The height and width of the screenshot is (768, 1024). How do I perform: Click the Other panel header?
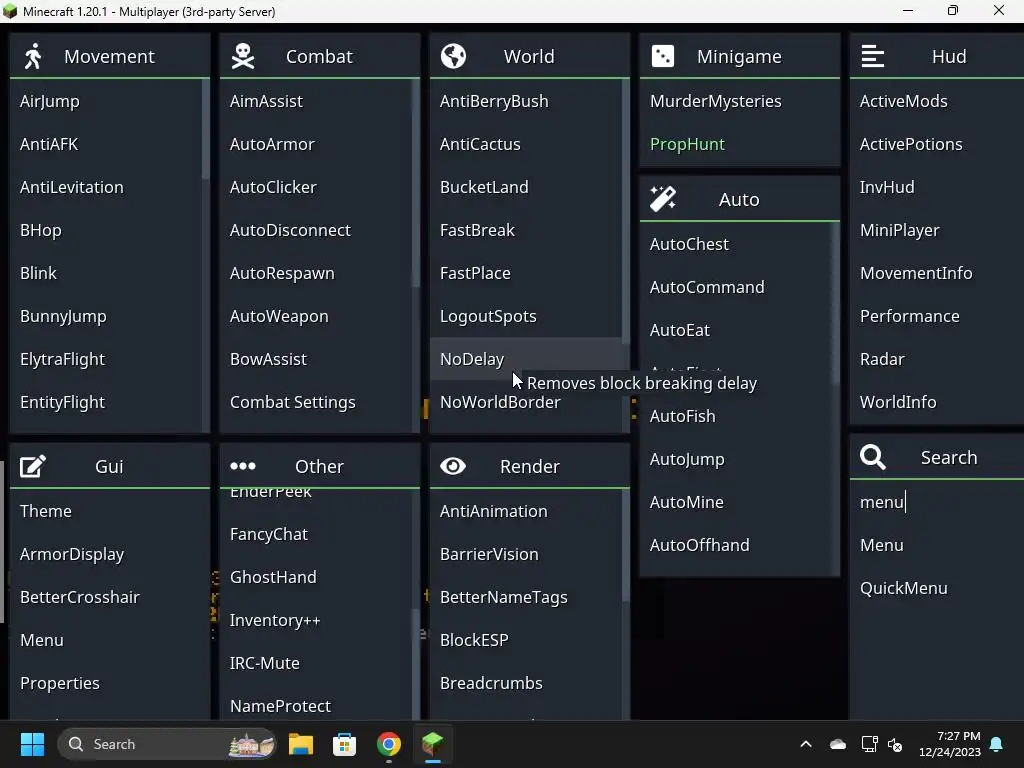[x=319, y=466]
